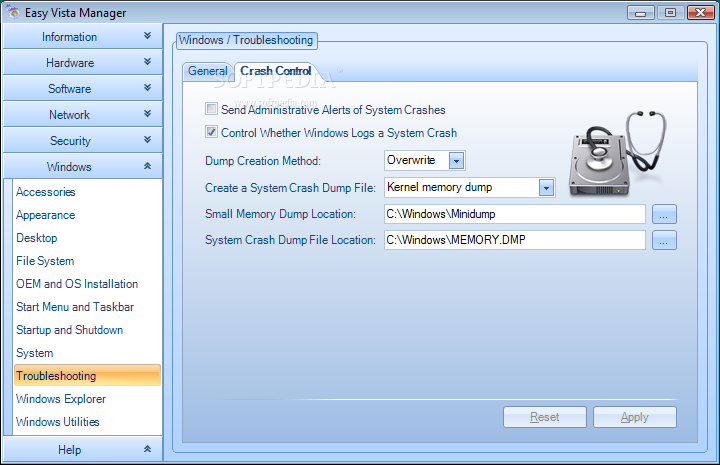Open the Appearance category
Viewport: 720px width, 465px height.
click(x=45, y=215)
